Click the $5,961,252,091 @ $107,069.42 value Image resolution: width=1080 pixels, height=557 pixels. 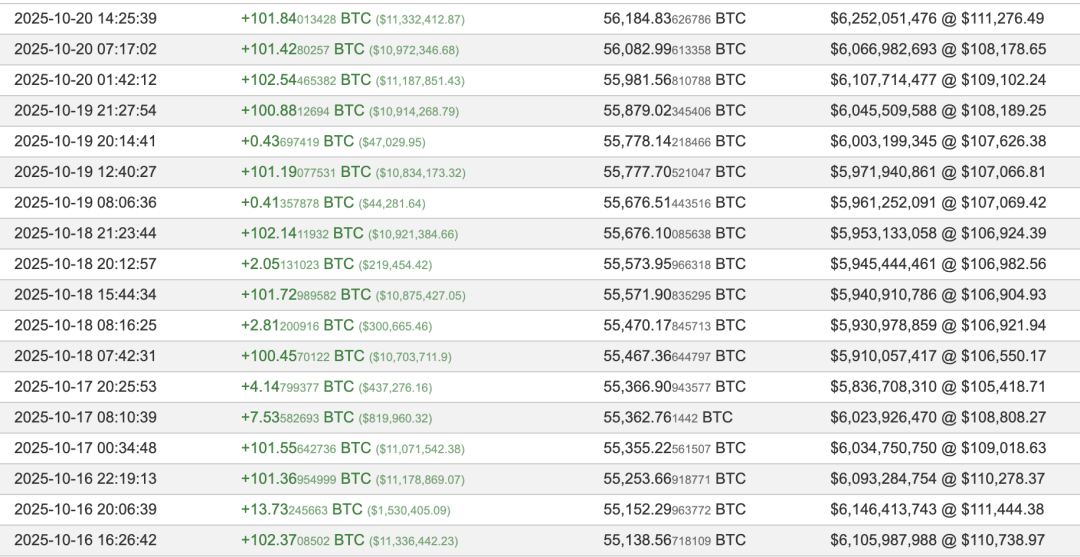coord(937,202)
